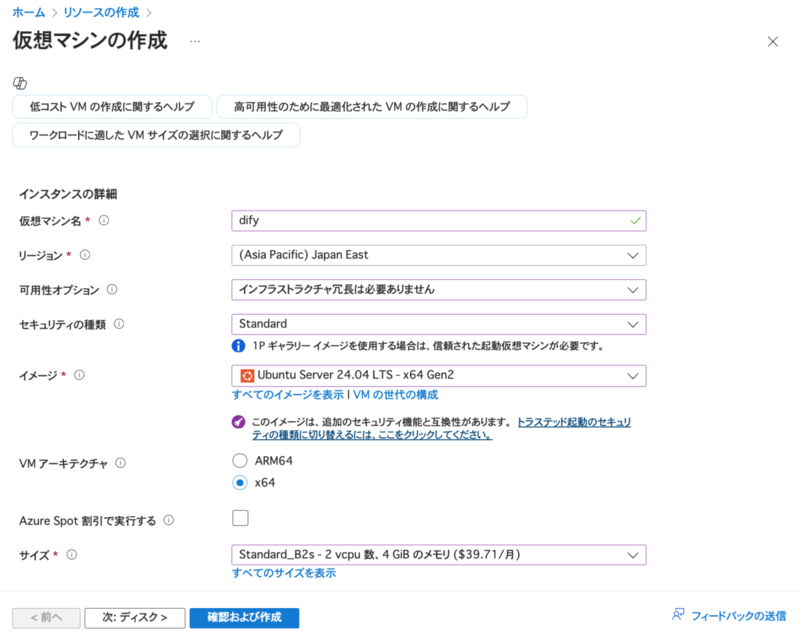The image size is (800, 644).
Task: Click the feedback person icon
Action: click(678, 614)
